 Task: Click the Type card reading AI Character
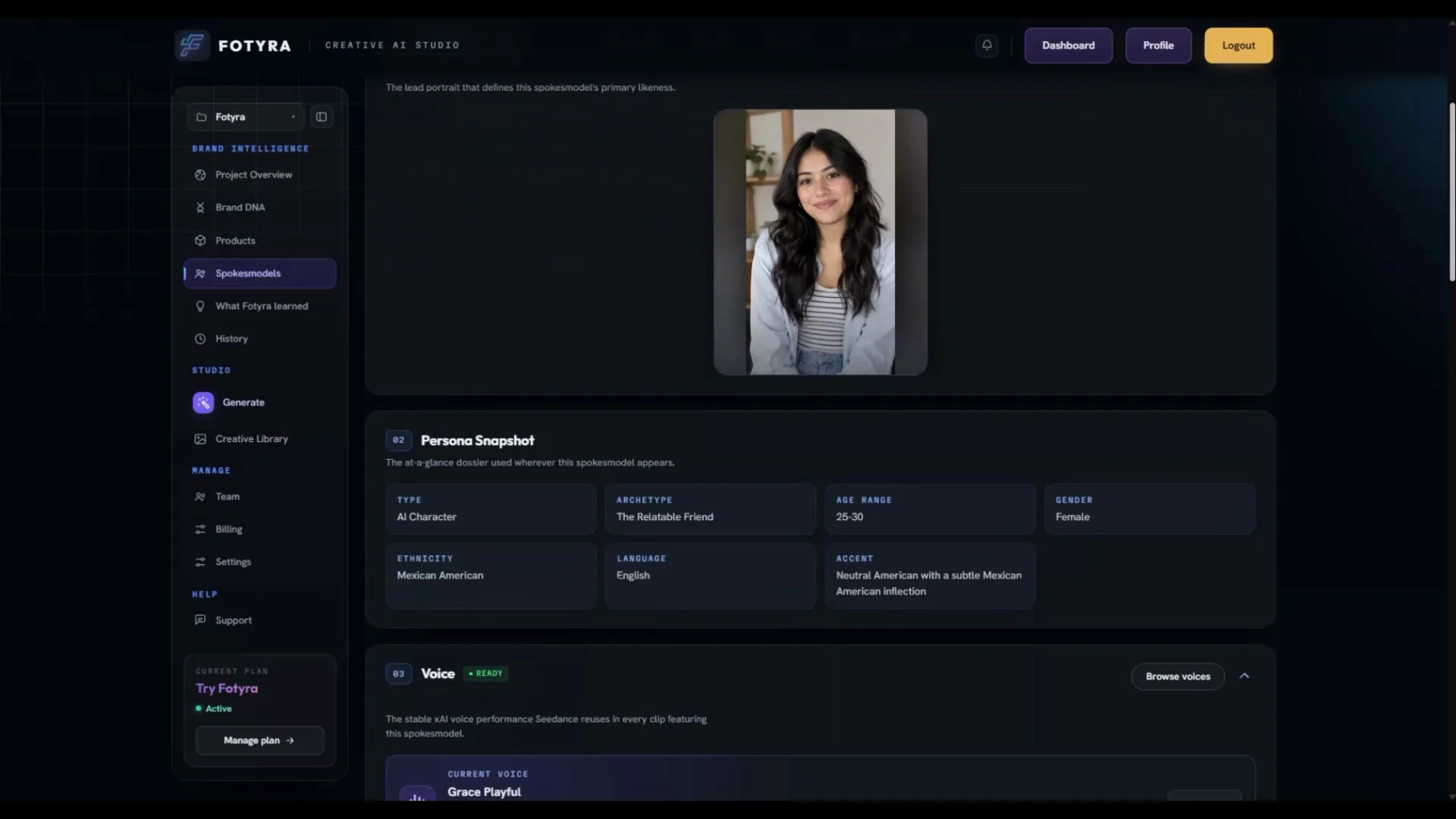click(491, 509)
